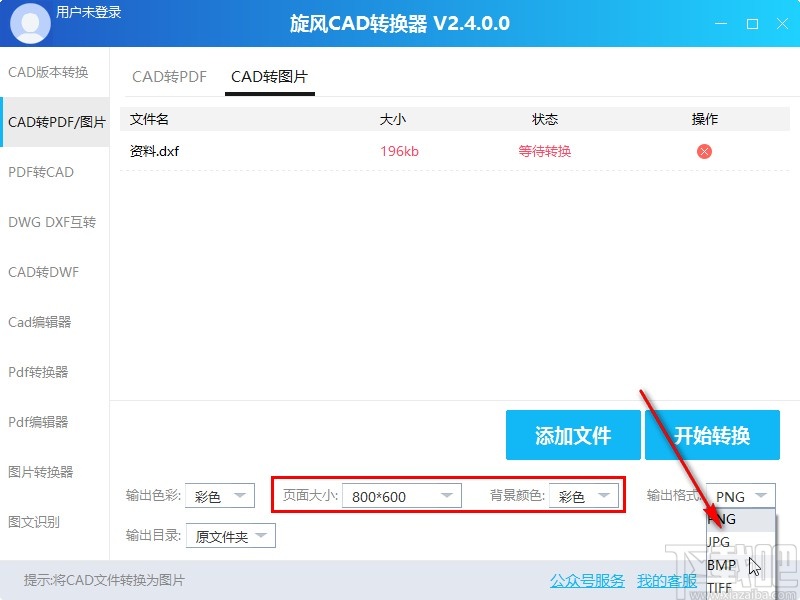Switch to the CAD转PDF tab
800x600 pixels.
click(168, 76)
